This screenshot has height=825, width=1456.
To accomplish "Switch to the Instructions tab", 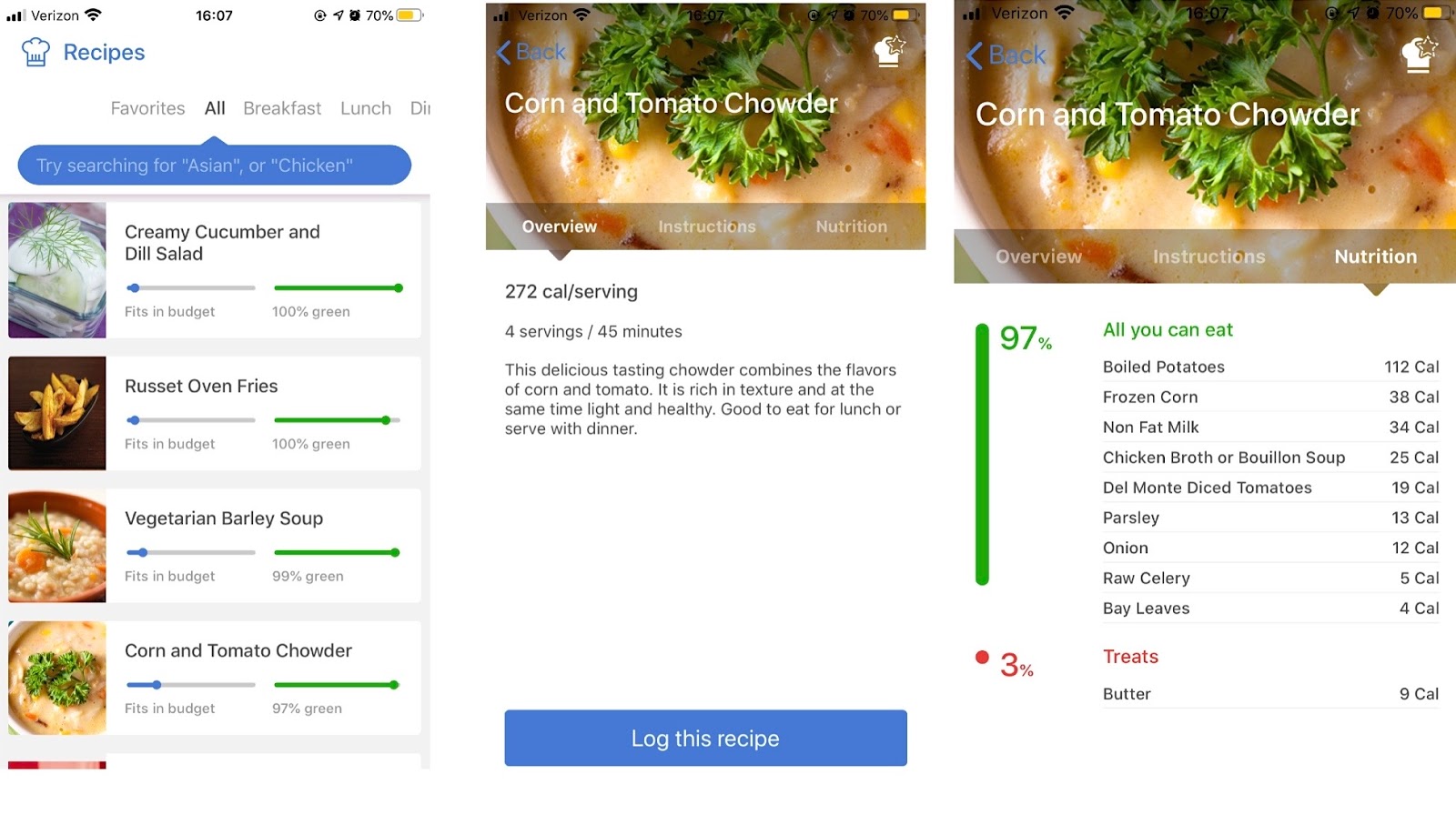I will click(707, 226).
